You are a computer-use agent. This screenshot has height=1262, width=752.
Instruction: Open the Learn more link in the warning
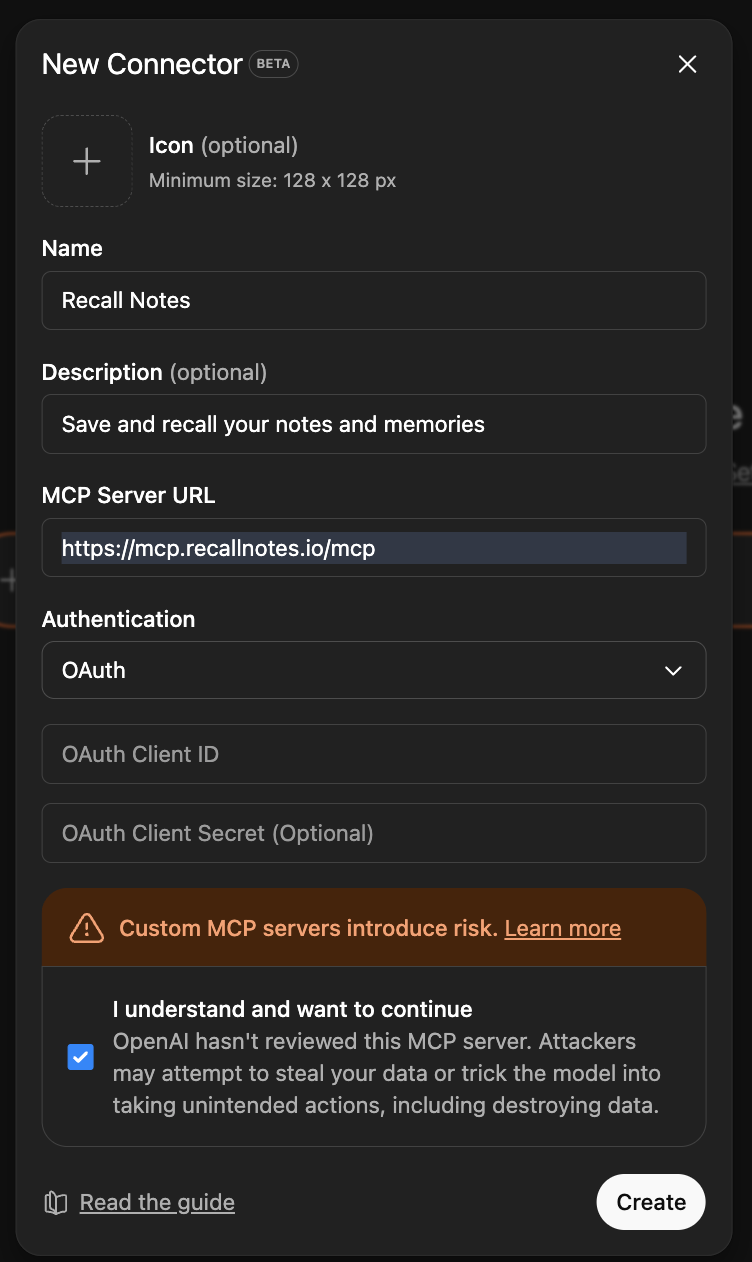click(562, 928)
